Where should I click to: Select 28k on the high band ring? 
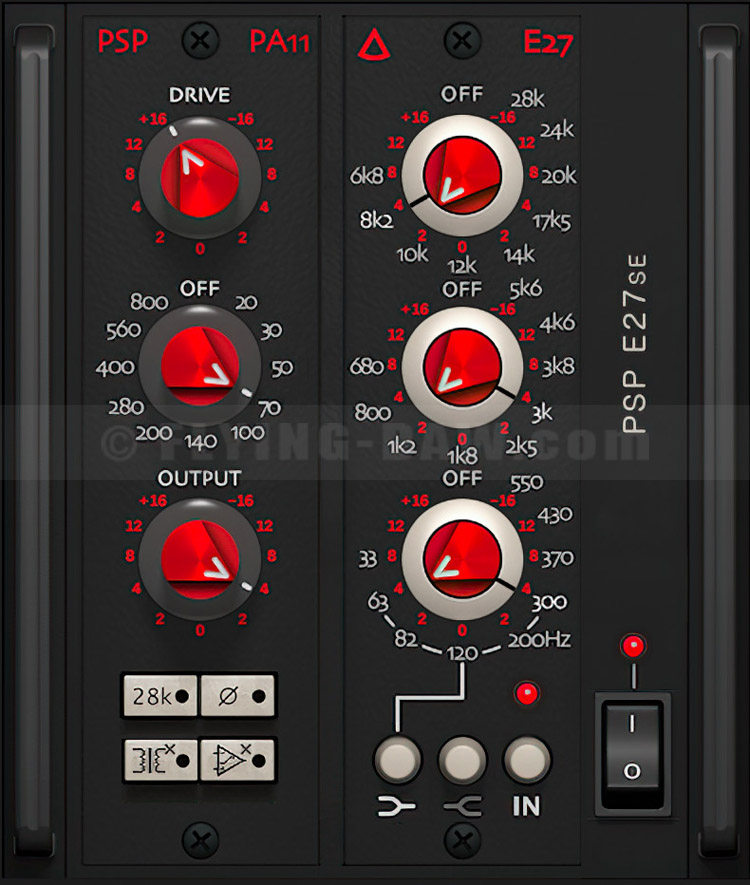coord(527,99)
